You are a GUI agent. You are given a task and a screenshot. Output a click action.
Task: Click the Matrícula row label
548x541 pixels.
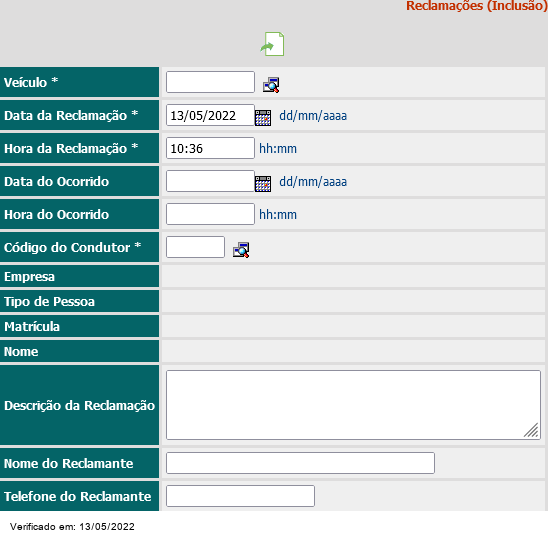(x=32, y=326)
